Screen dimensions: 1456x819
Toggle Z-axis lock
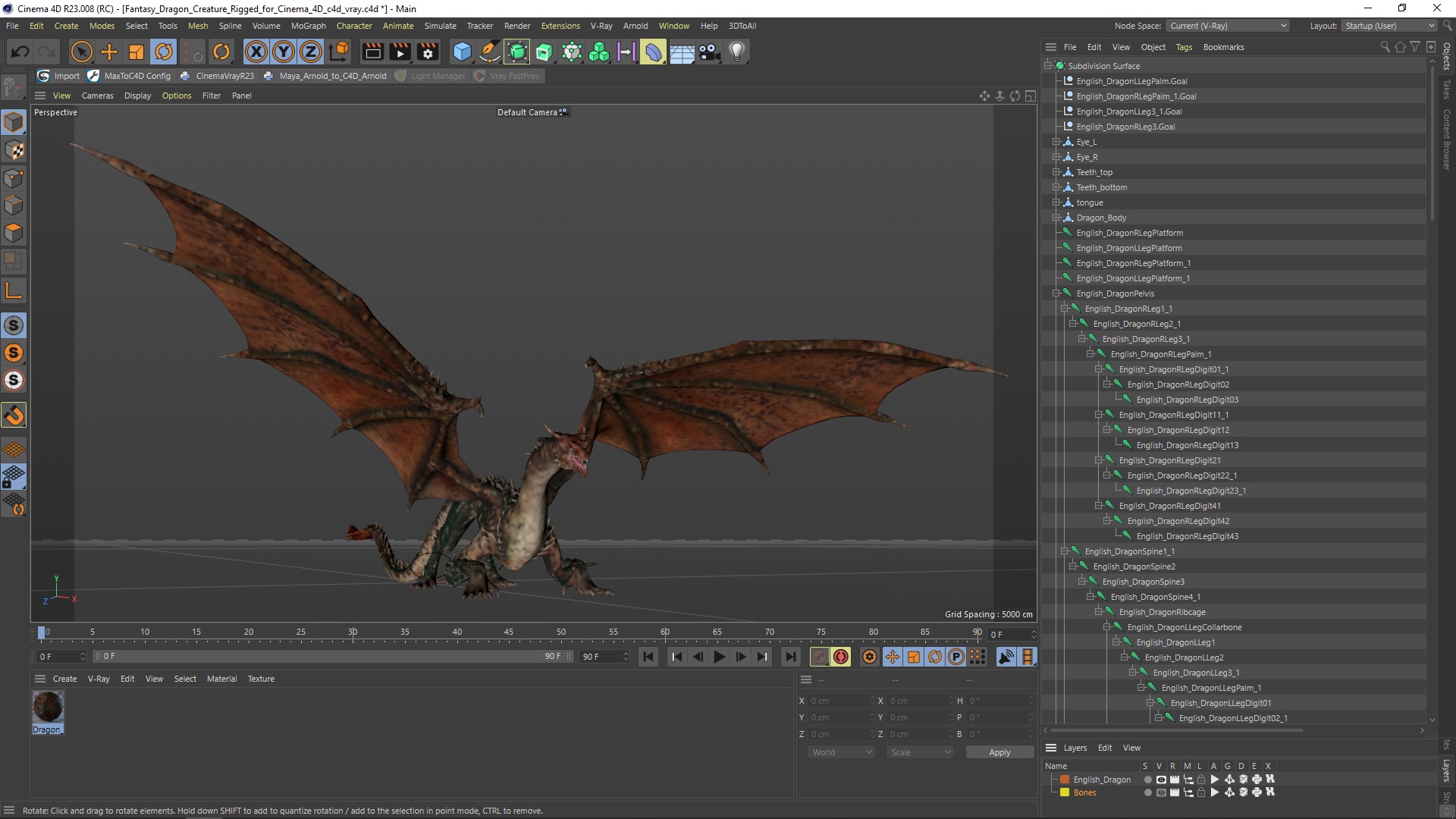coord(311,52)
